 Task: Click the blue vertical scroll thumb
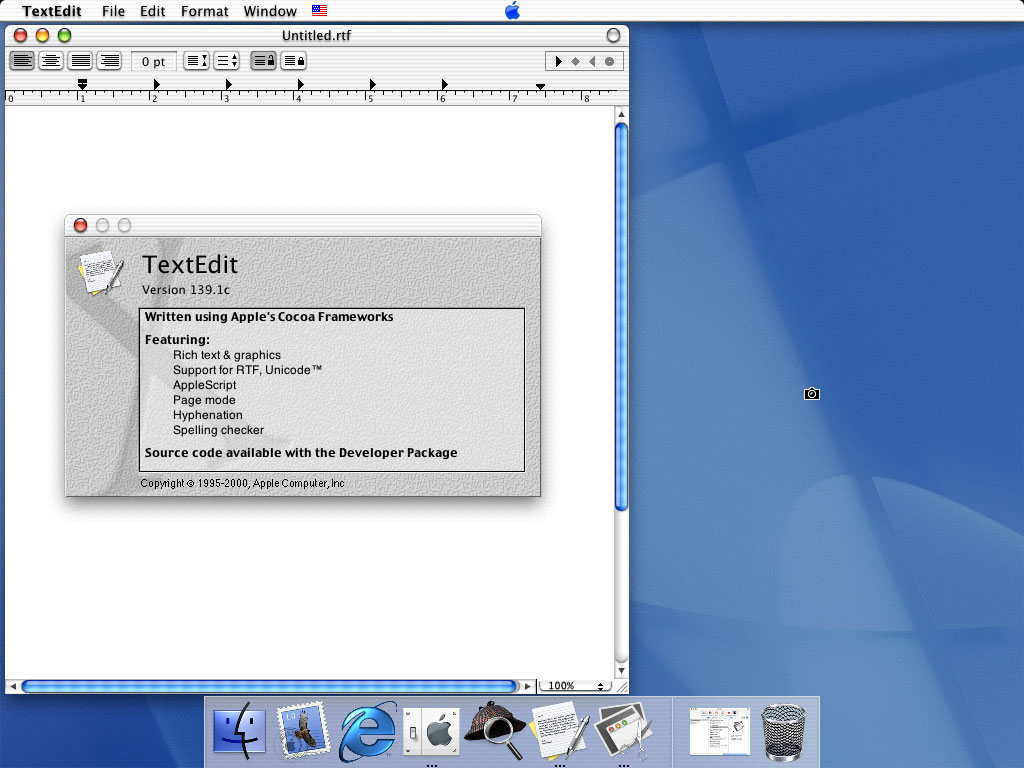pyautogui.click(x=621, y=317)
